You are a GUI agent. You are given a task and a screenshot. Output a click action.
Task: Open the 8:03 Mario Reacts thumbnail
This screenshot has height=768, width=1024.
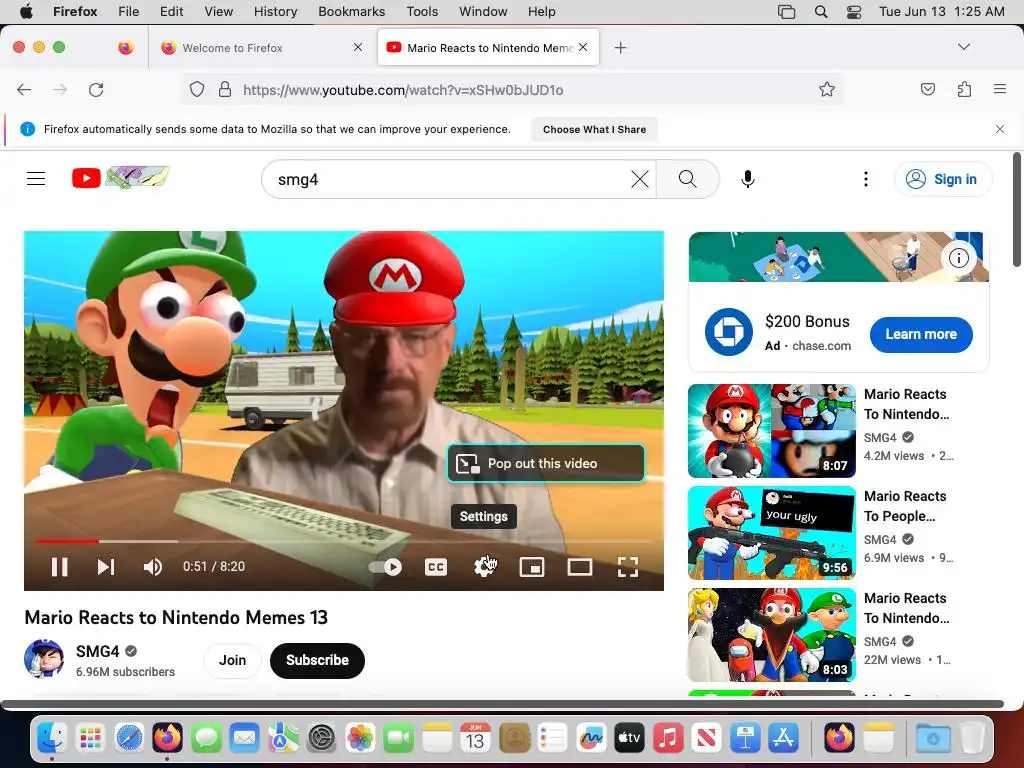coord(772,635)
